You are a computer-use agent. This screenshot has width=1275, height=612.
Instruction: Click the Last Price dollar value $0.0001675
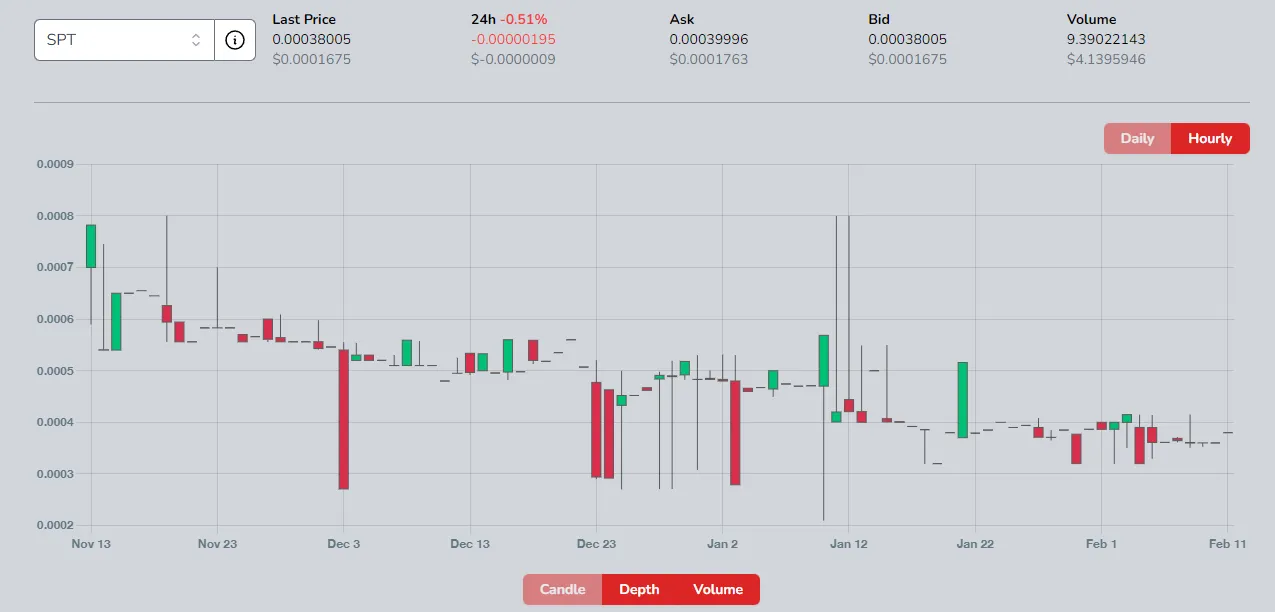pos(311,59)
